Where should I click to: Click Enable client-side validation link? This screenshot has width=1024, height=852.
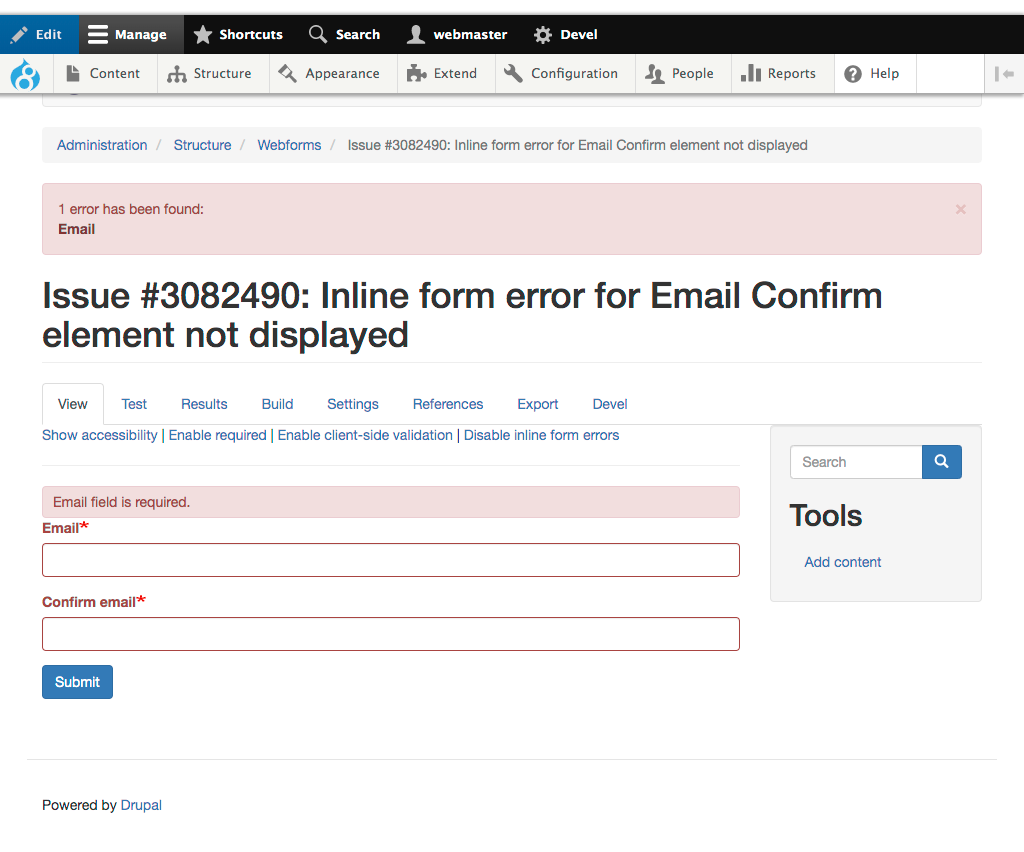(x=365, y=435)
